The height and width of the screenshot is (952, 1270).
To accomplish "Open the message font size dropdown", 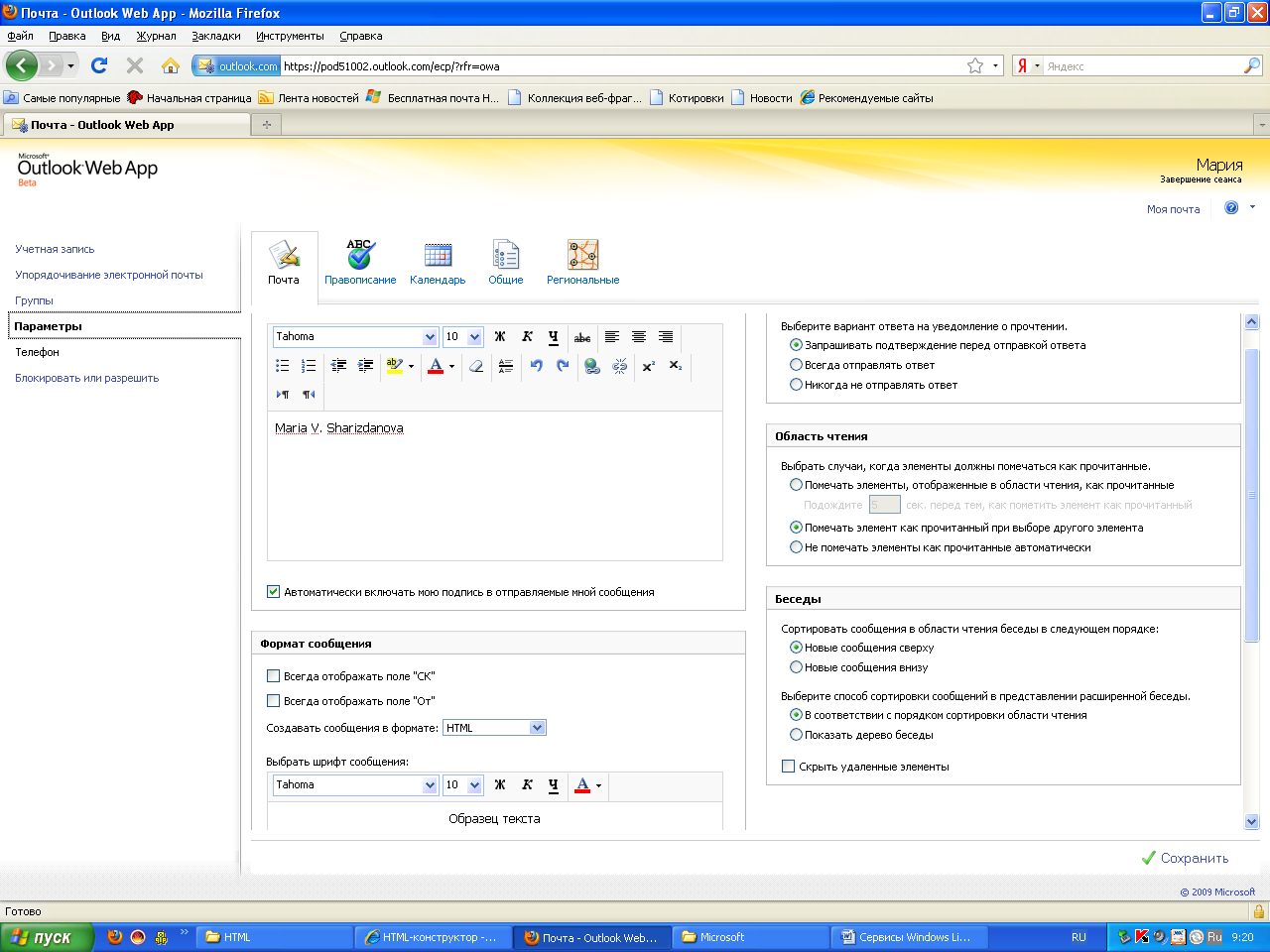I will coord(474,785).
